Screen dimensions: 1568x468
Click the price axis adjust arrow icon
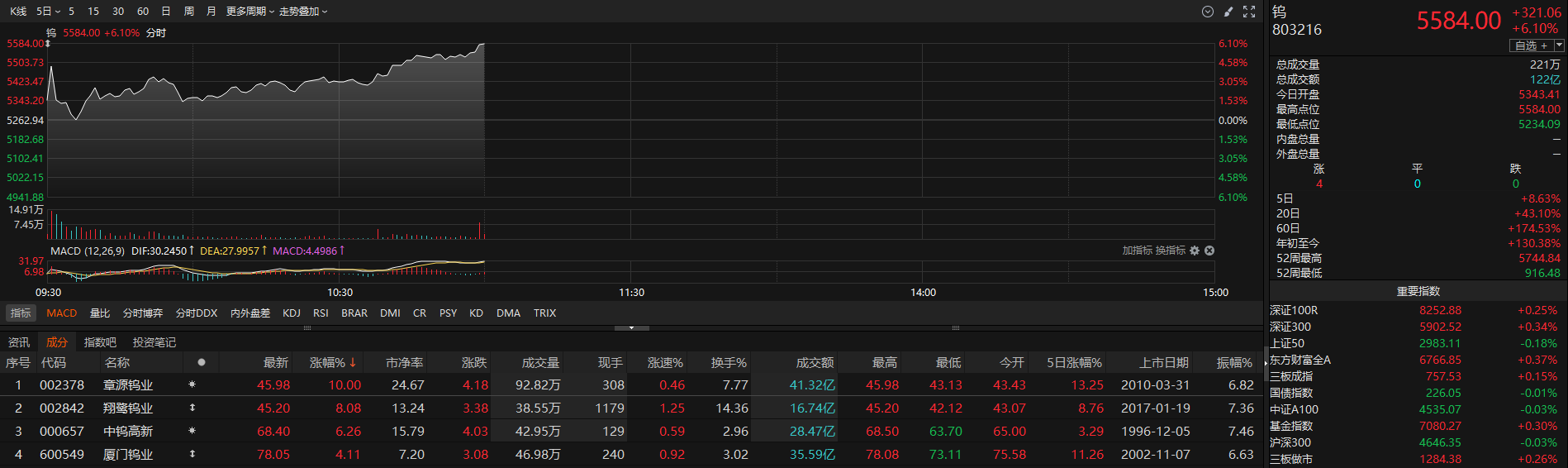pos(48,44)
